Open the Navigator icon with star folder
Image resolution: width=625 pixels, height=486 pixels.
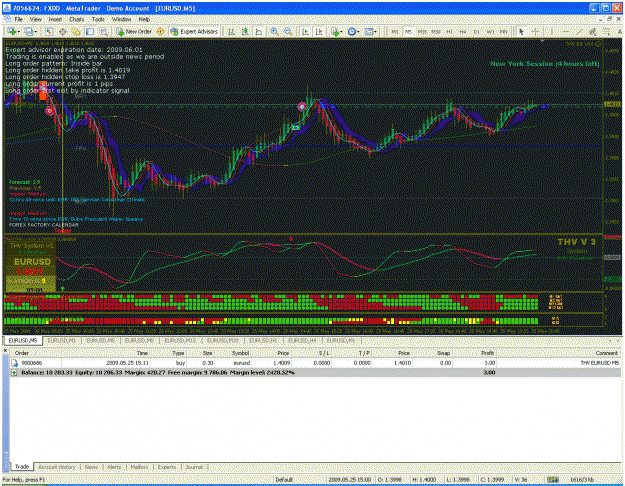coord(76,31)
